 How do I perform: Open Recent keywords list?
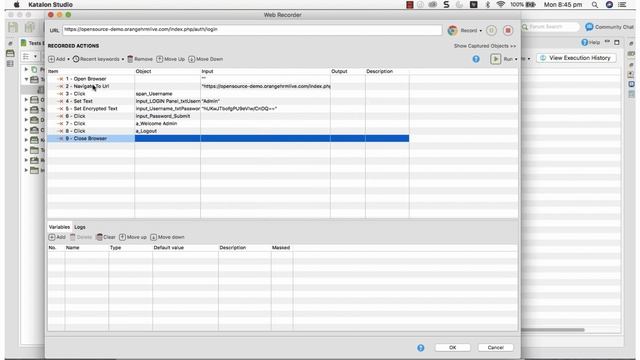[x=96, y=59]
